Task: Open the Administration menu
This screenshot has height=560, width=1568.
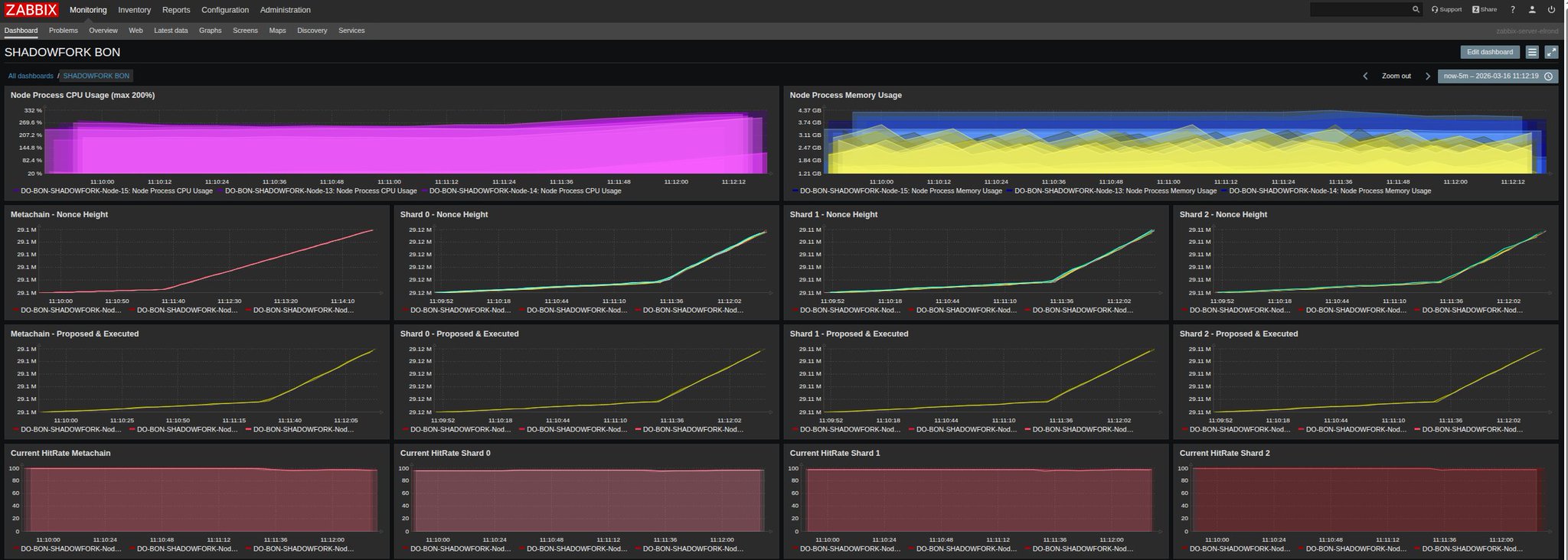Action: point(285,10)
